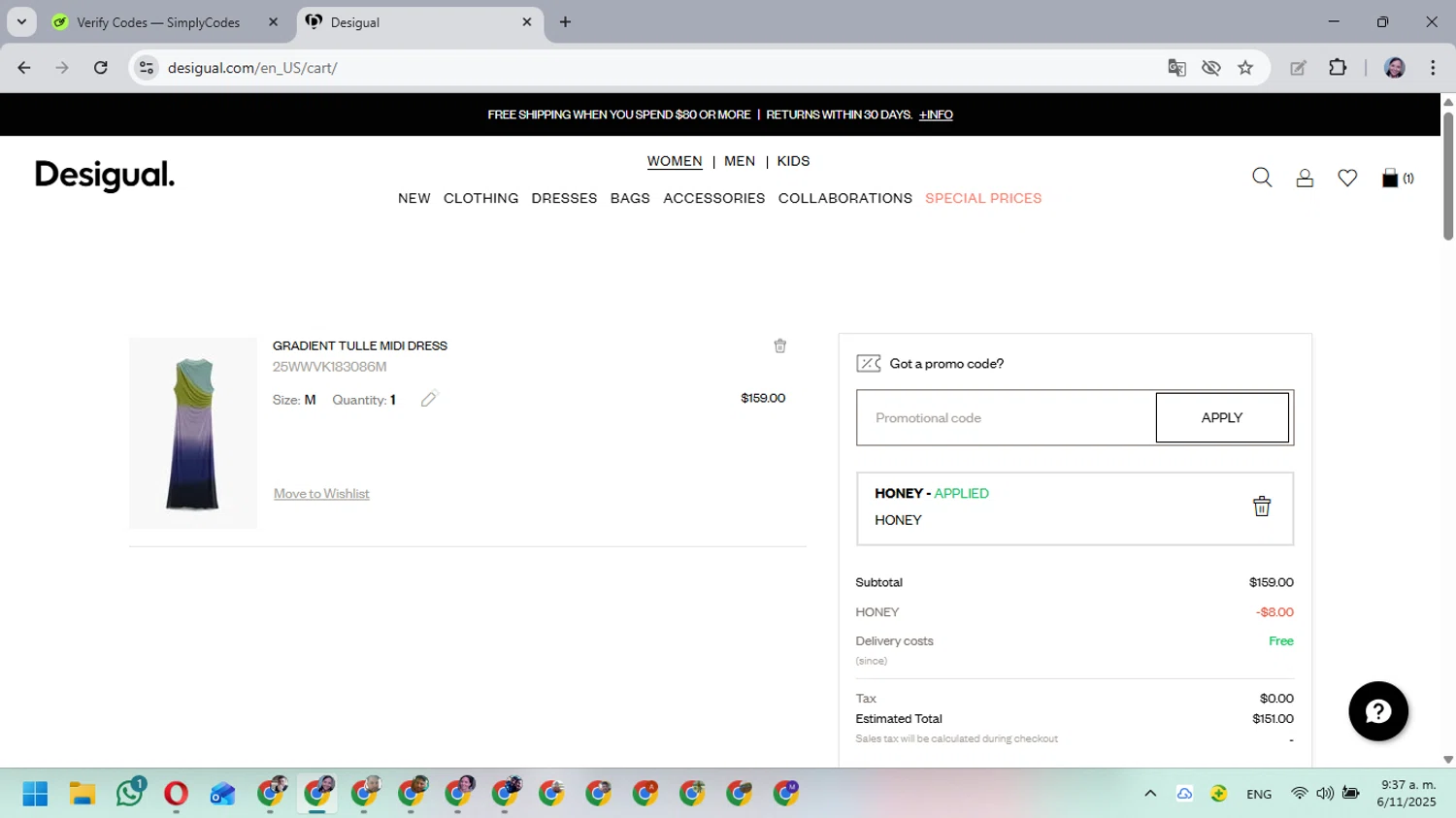
Task: Click the dress product thumbnail
Action: [193, 433]
